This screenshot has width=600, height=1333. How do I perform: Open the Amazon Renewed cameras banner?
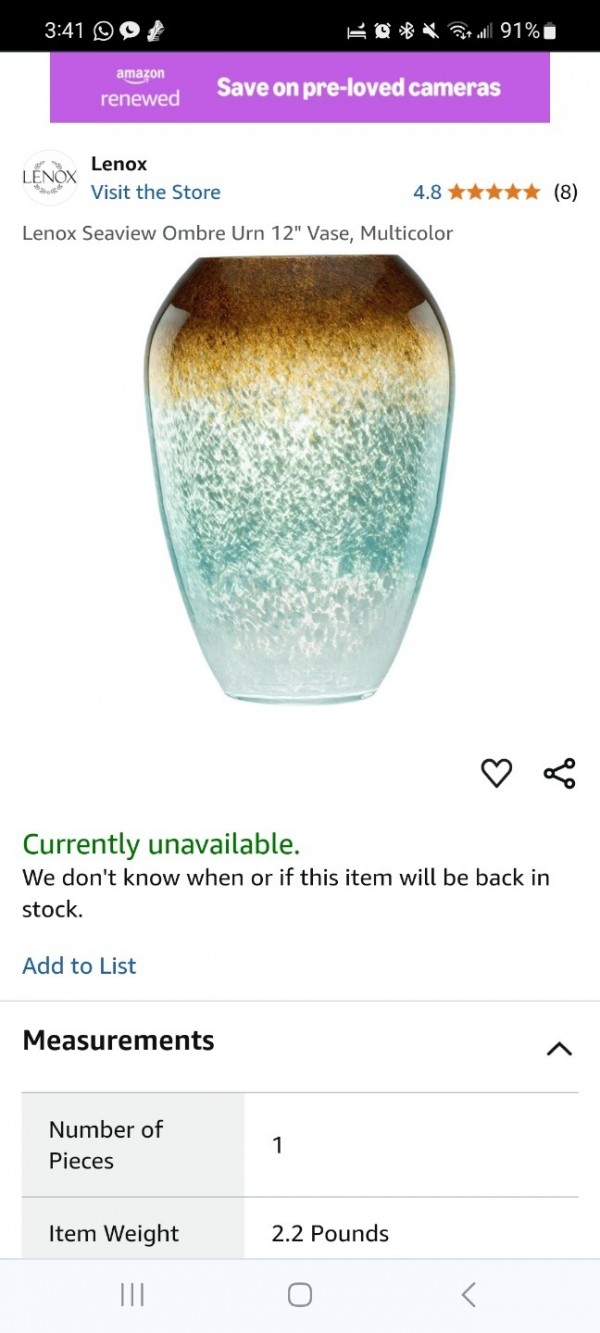pyautogui.click(x=300, y=87)
